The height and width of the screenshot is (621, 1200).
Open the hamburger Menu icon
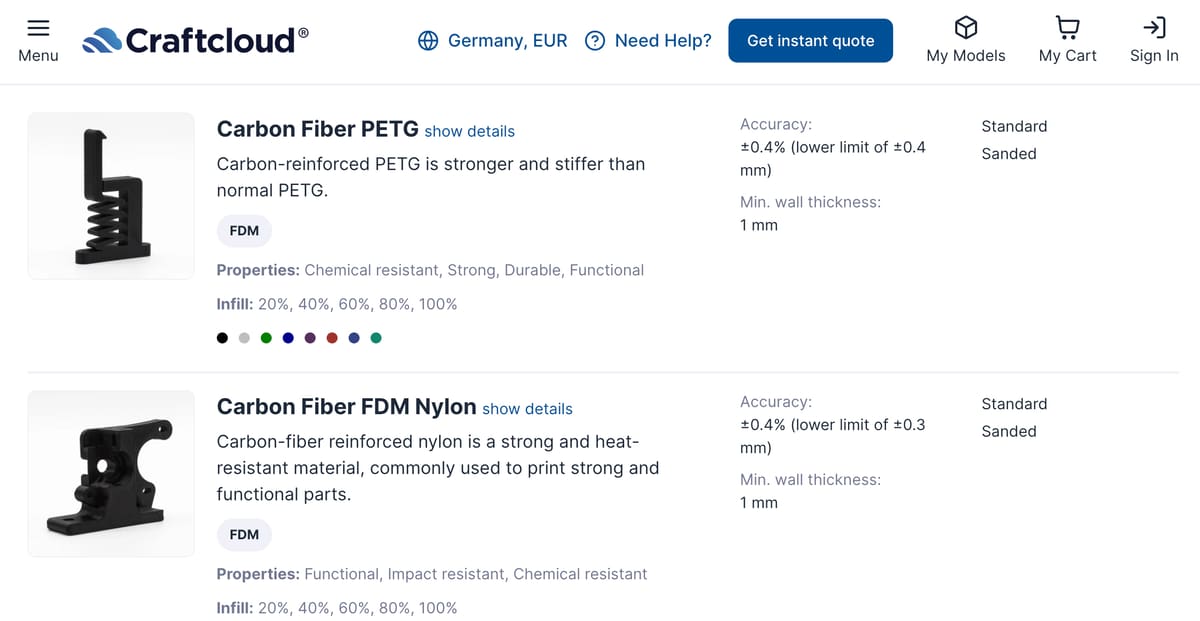[x=38, y=27]
